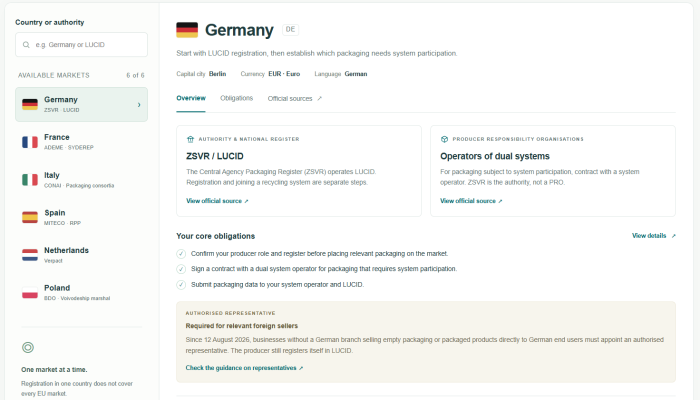Viewport: 700px width, 400px height.
Task: Check the guidance on representatives link
Action: coord(244,368)
